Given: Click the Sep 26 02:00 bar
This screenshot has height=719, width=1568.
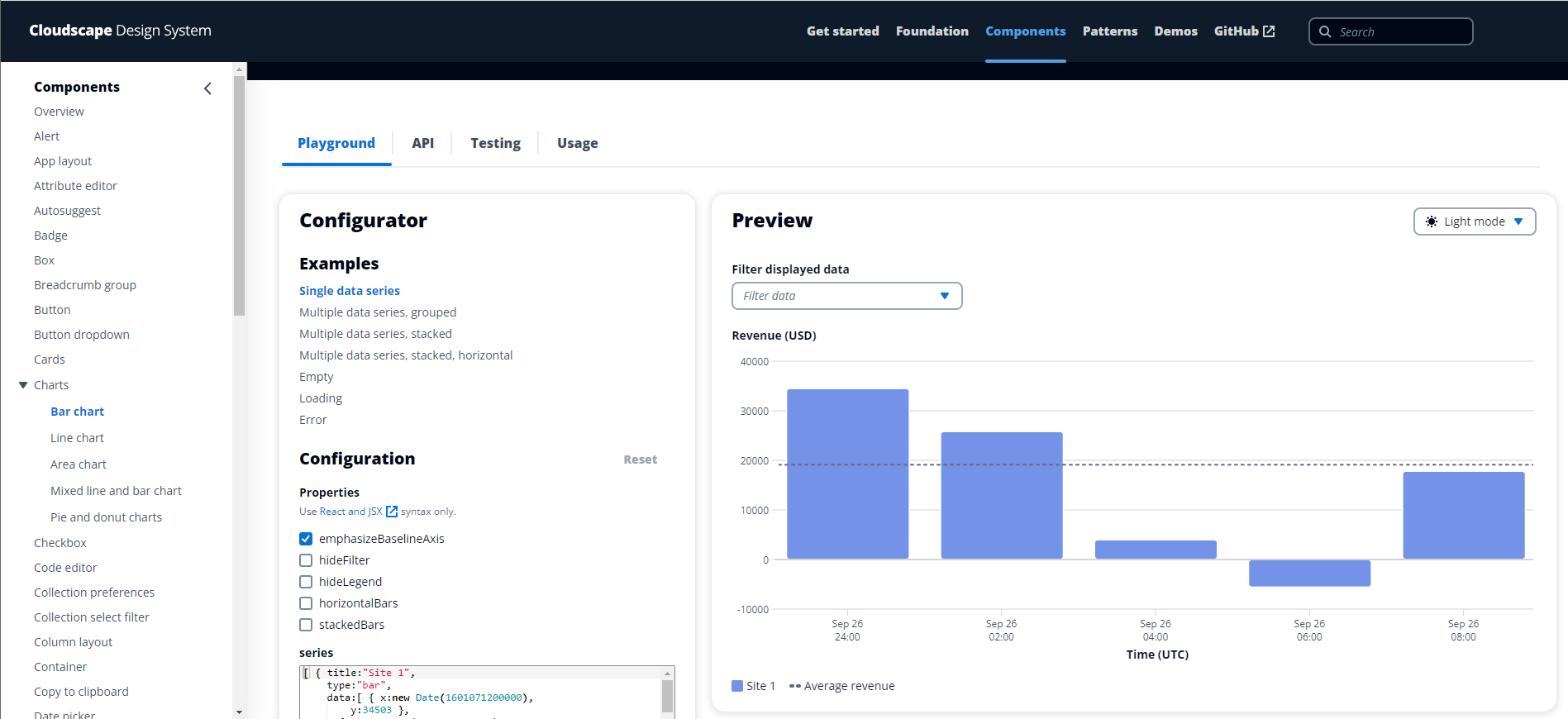Looking at the screenshot, I should click(x=1001, y=496).
